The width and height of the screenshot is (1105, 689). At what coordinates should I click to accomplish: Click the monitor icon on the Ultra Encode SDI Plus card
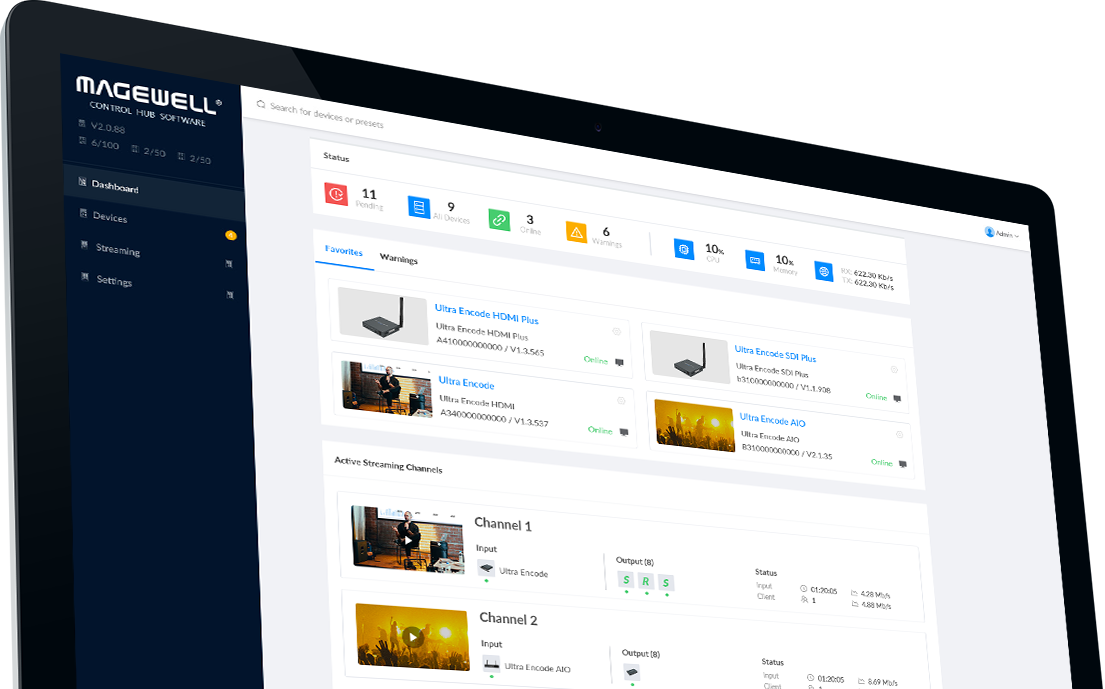click(897, 399)
